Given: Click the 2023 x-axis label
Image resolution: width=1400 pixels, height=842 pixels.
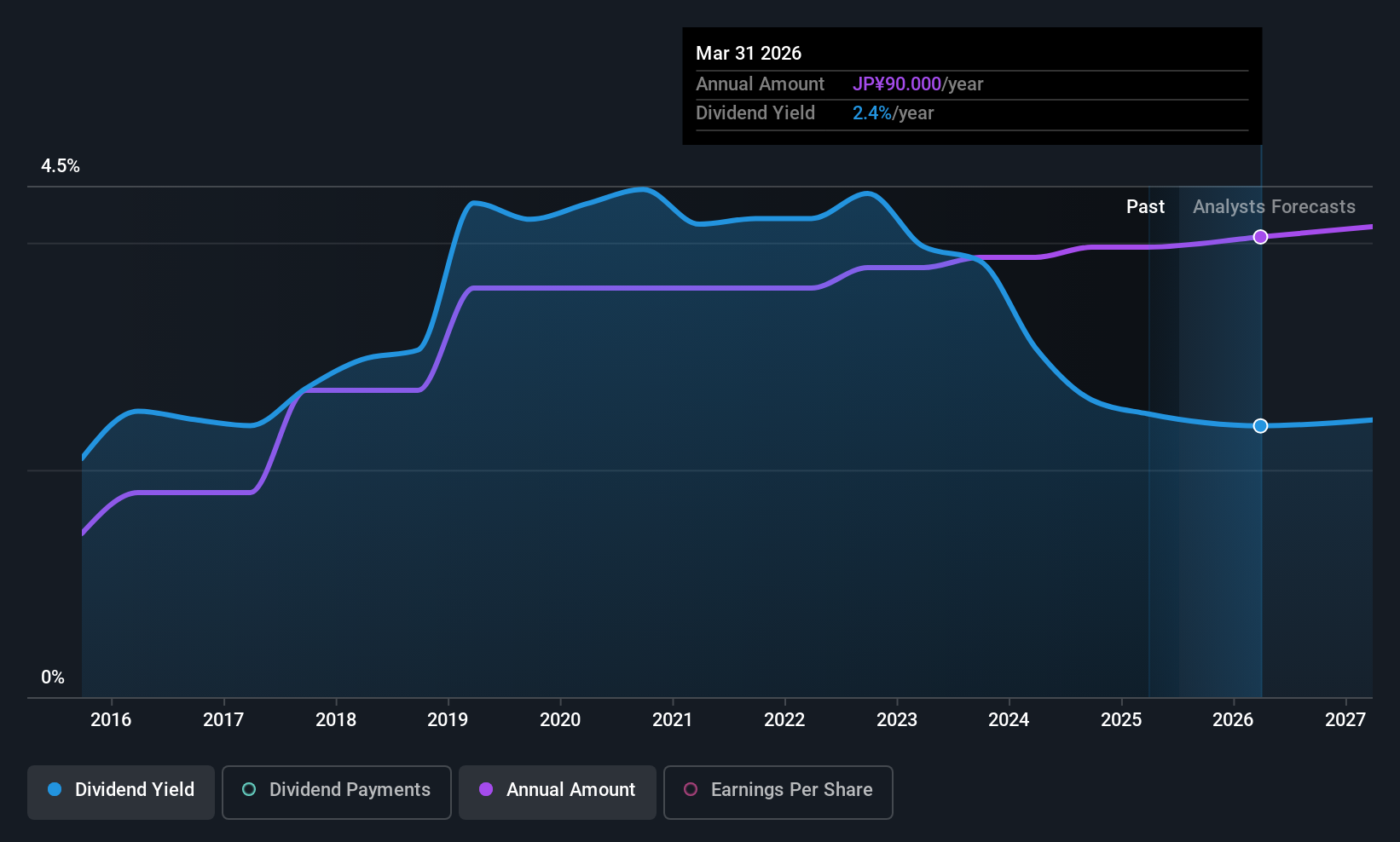Looking at the screenshot, I should click(897, 719).
